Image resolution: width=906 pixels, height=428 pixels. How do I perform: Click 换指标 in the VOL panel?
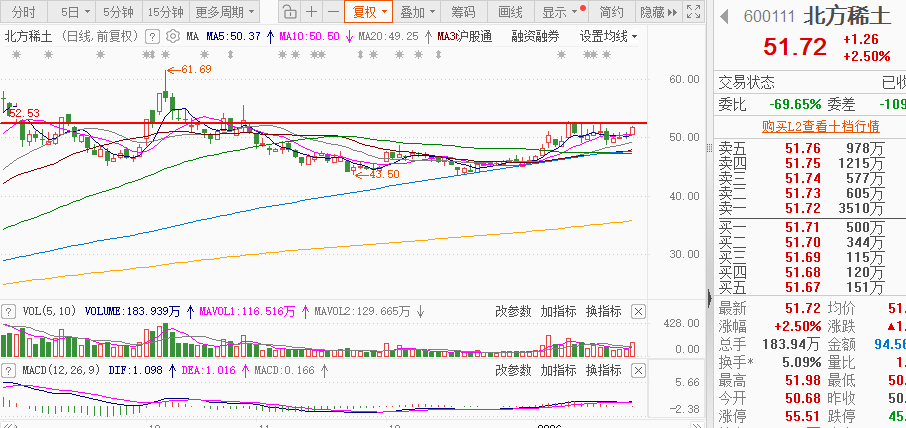tap(603, 311)
